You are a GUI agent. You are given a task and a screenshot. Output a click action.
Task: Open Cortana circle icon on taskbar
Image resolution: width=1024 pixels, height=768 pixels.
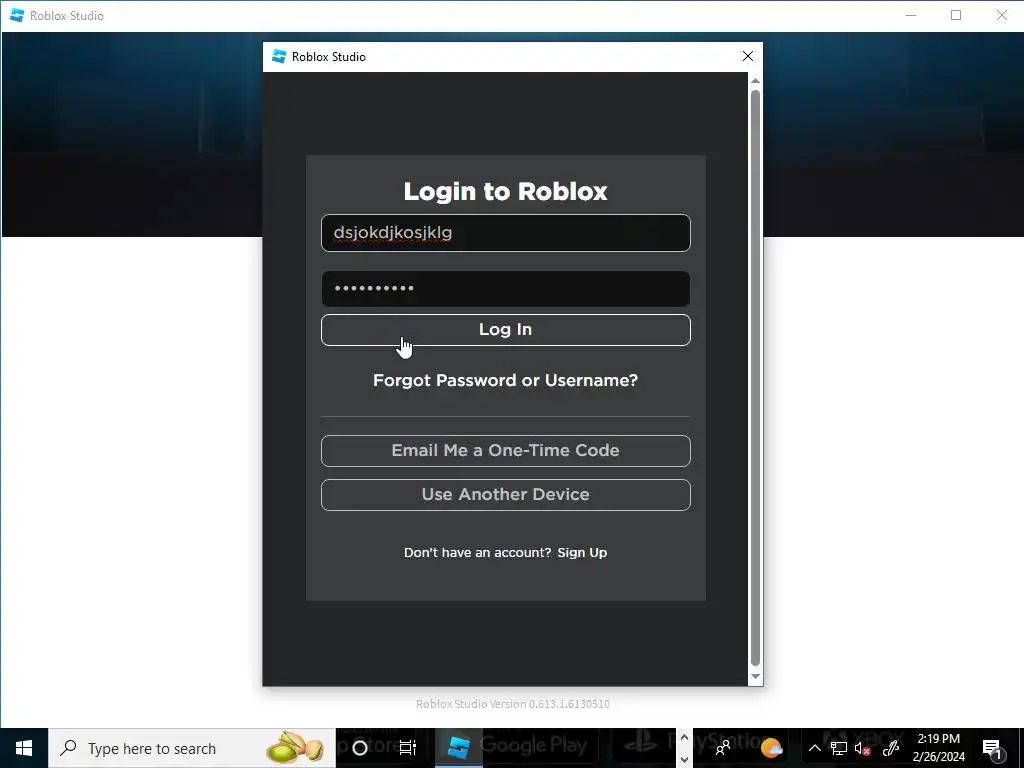(359, 748)
